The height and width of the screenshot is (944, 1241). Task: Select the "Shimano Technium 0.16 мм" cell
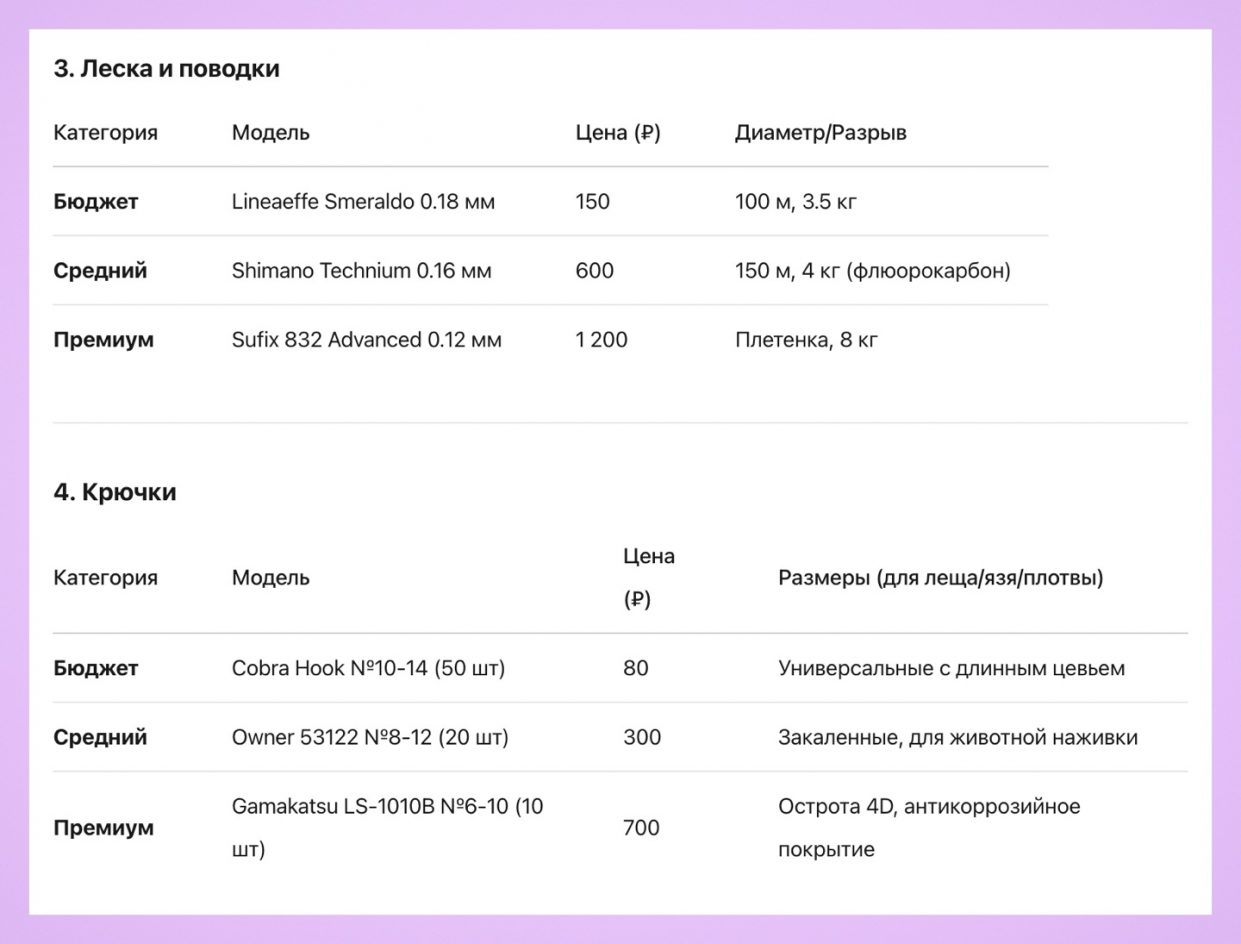point(361,271)
